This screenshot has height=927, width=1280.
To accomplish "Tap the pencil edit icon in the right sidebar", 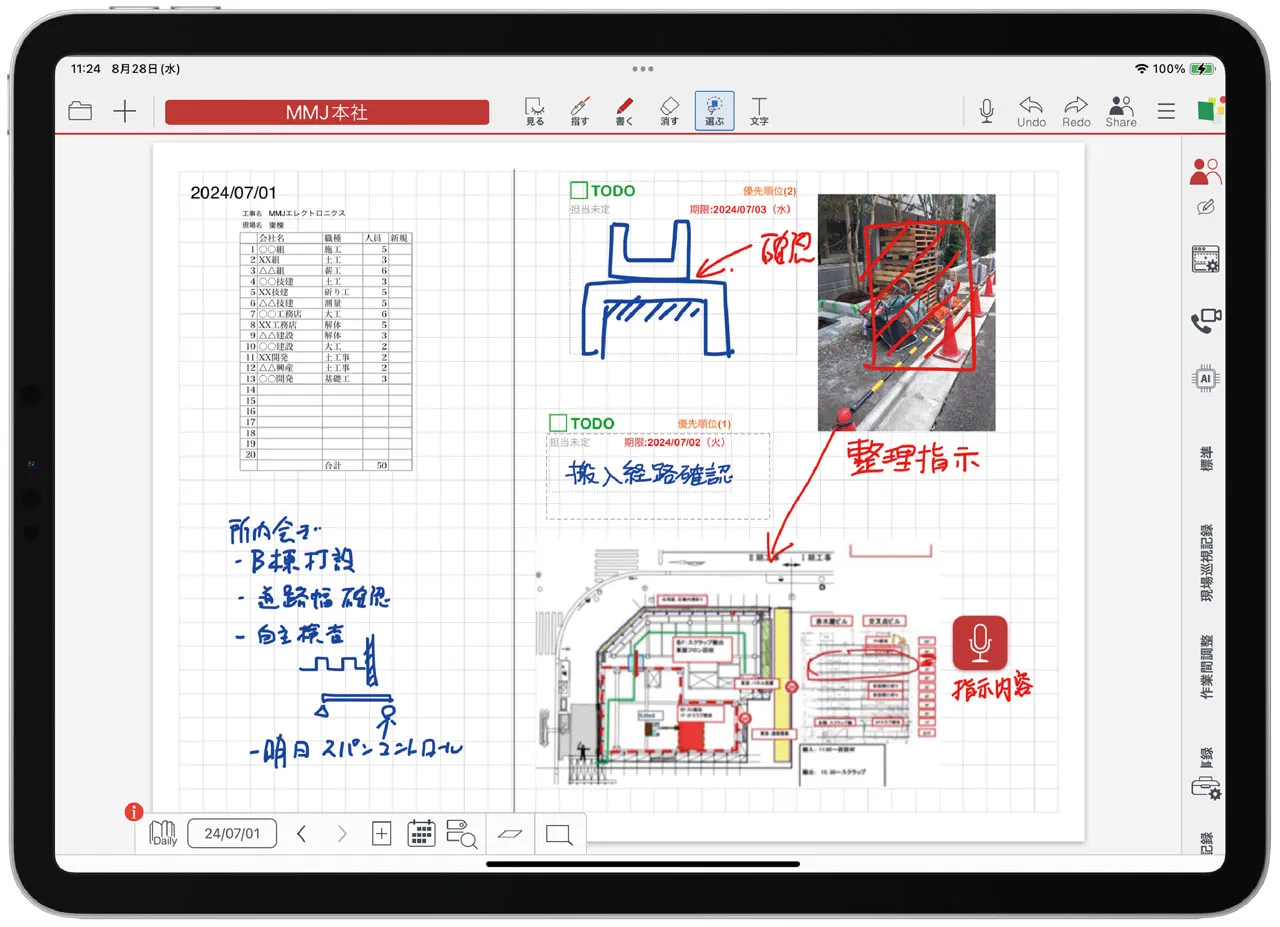I will click(x=1206, y=208).
